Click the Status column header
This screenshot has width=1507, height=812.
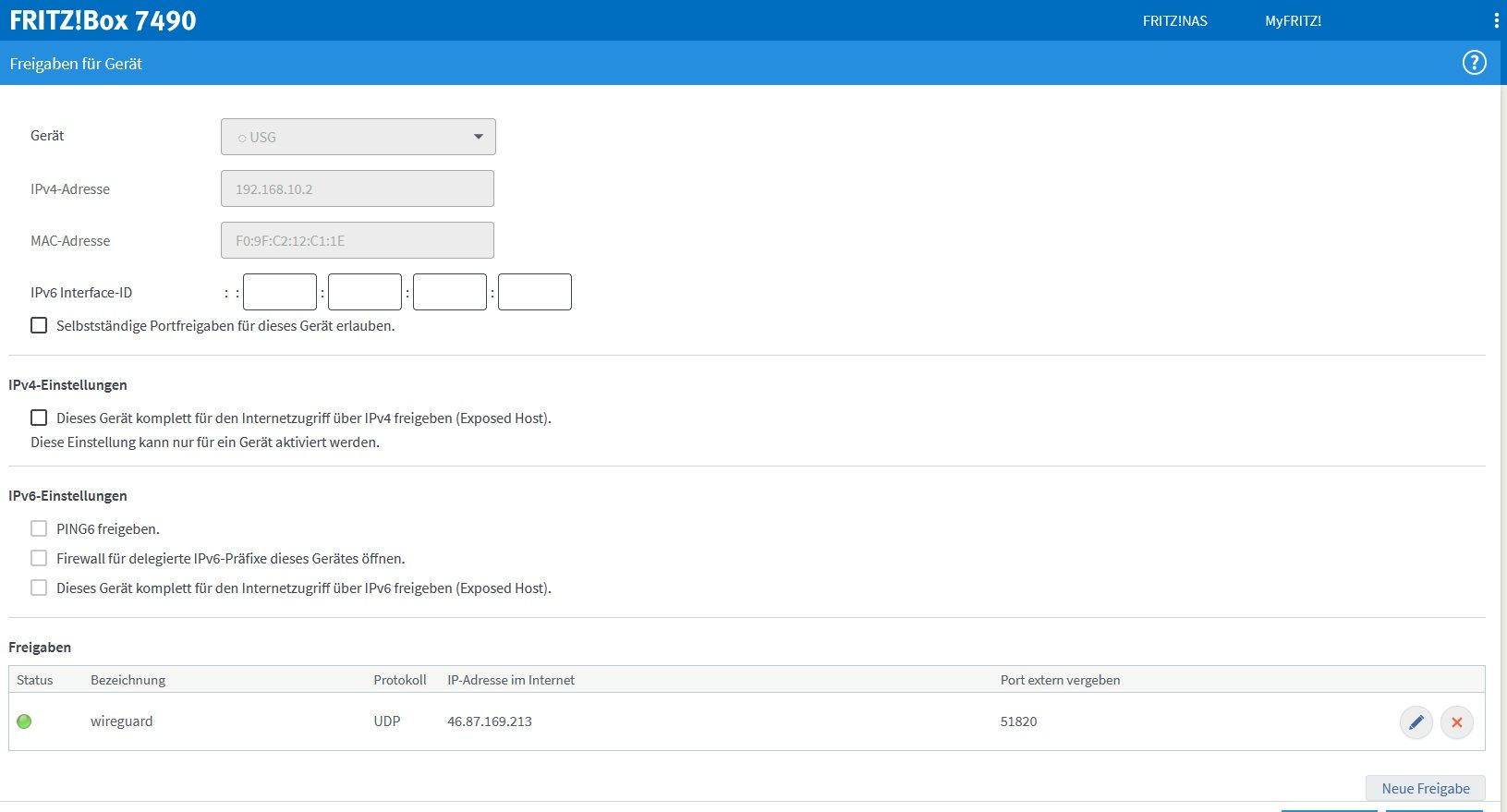pyautogui.click(x=35, y=680)
